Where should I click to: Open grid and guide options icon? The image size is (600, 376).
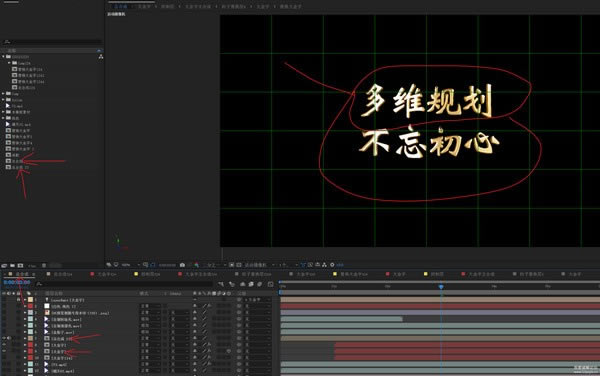pos(145,265)
